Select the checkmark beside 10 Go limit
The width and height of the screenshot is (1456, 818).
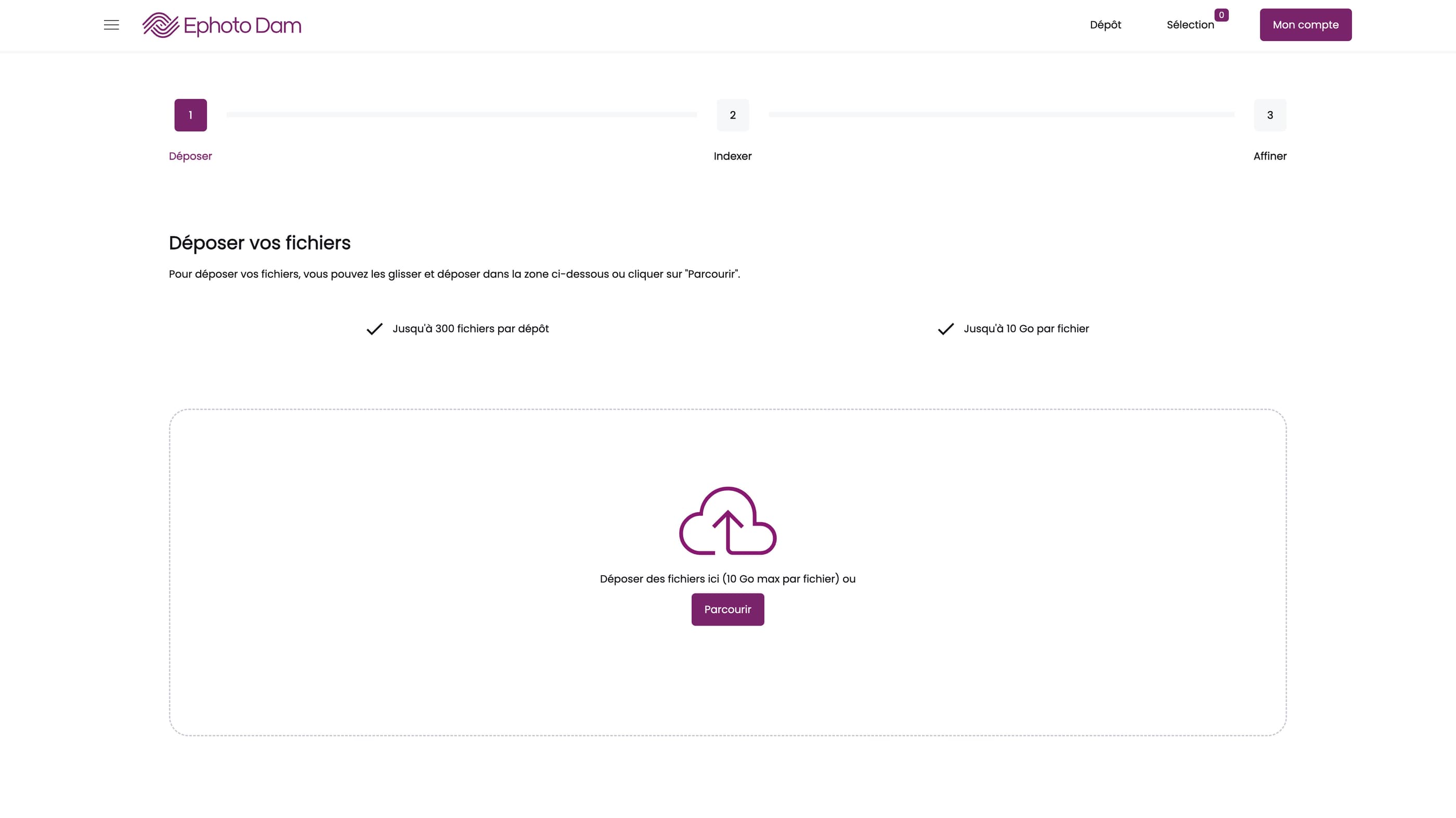click(945, 329)
